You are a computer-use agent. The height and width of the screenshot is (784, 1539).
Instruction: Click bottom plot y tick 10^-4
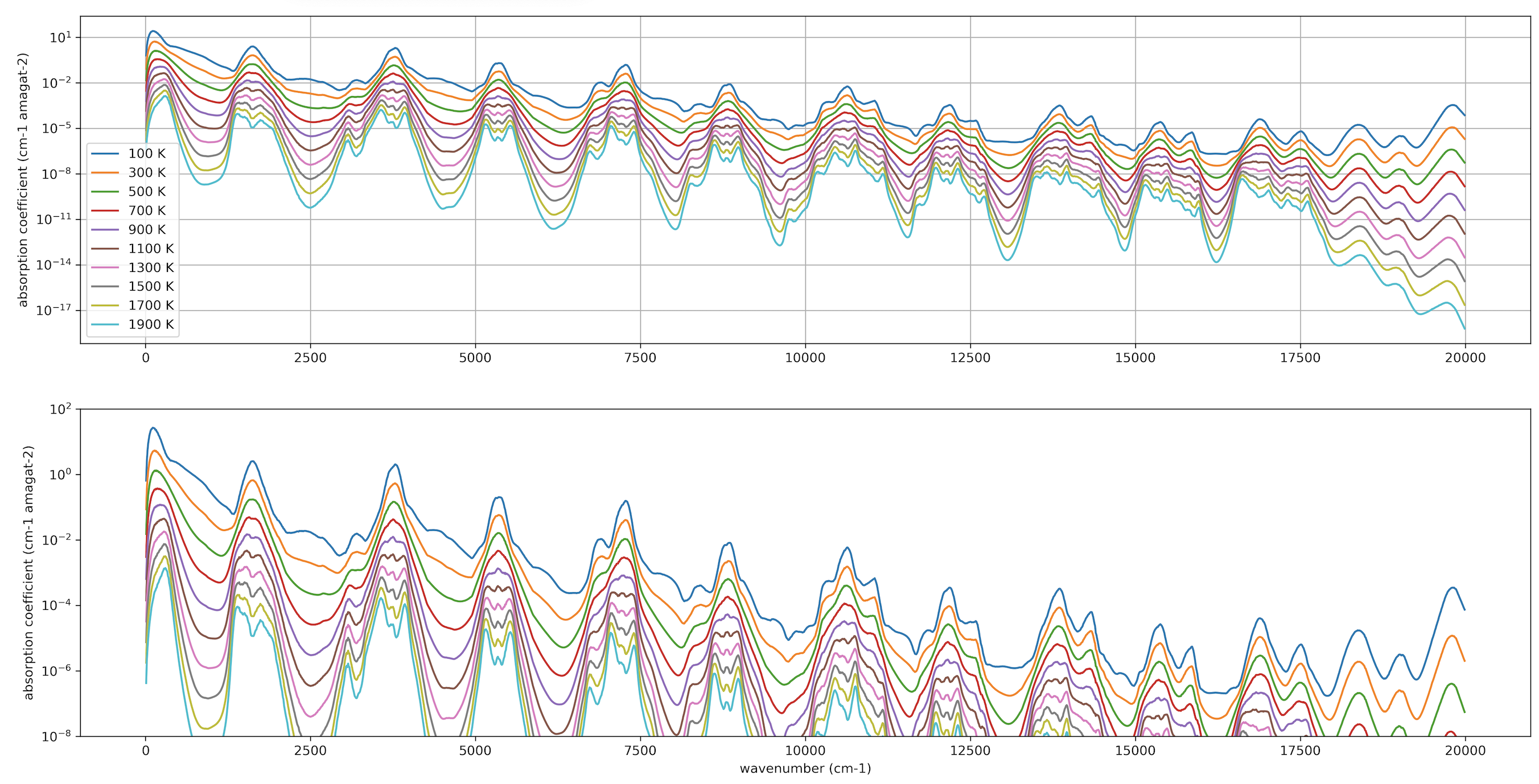click(x=56, y=606)
